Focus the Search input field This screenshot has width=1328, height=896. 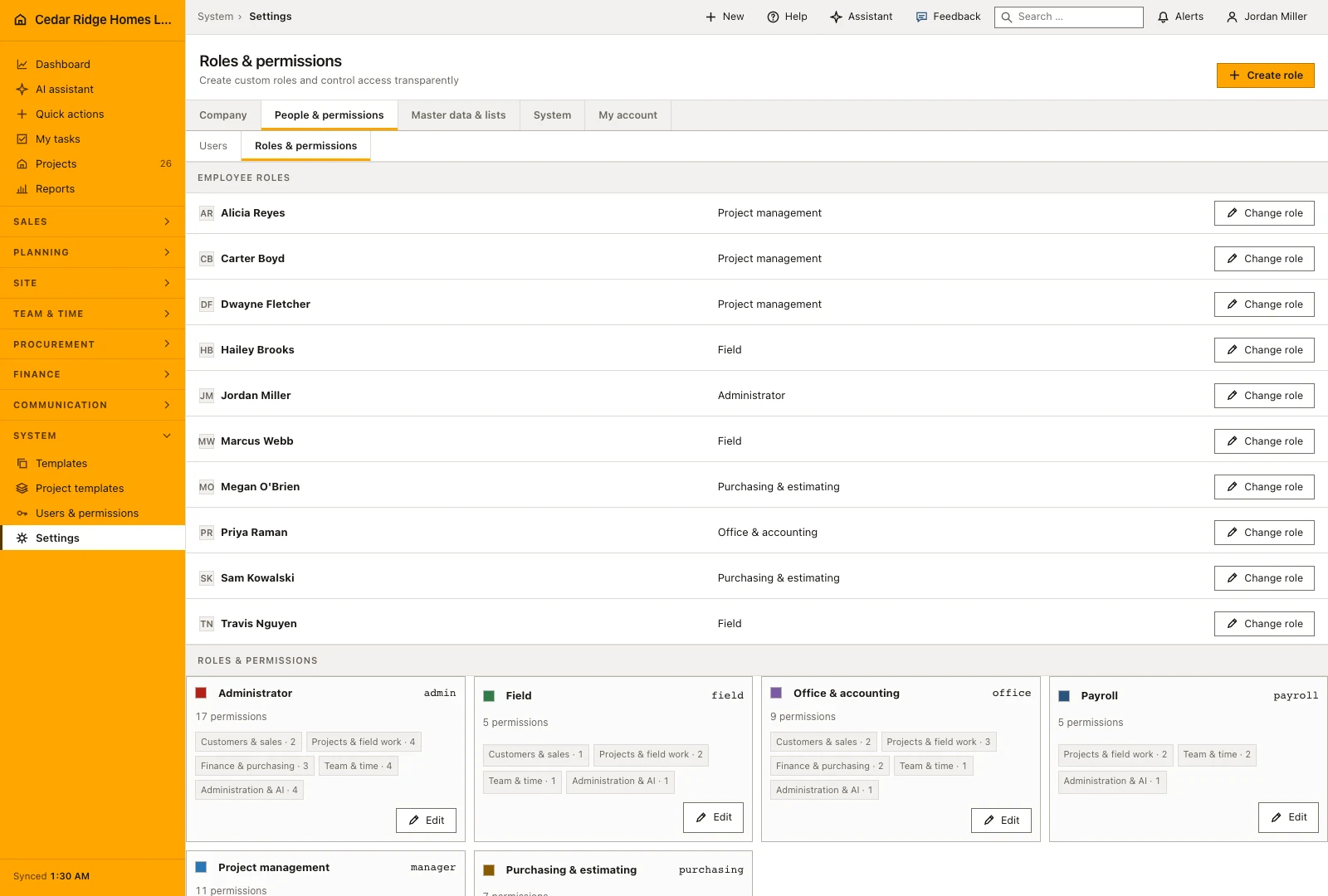(x=1069, y=17)
